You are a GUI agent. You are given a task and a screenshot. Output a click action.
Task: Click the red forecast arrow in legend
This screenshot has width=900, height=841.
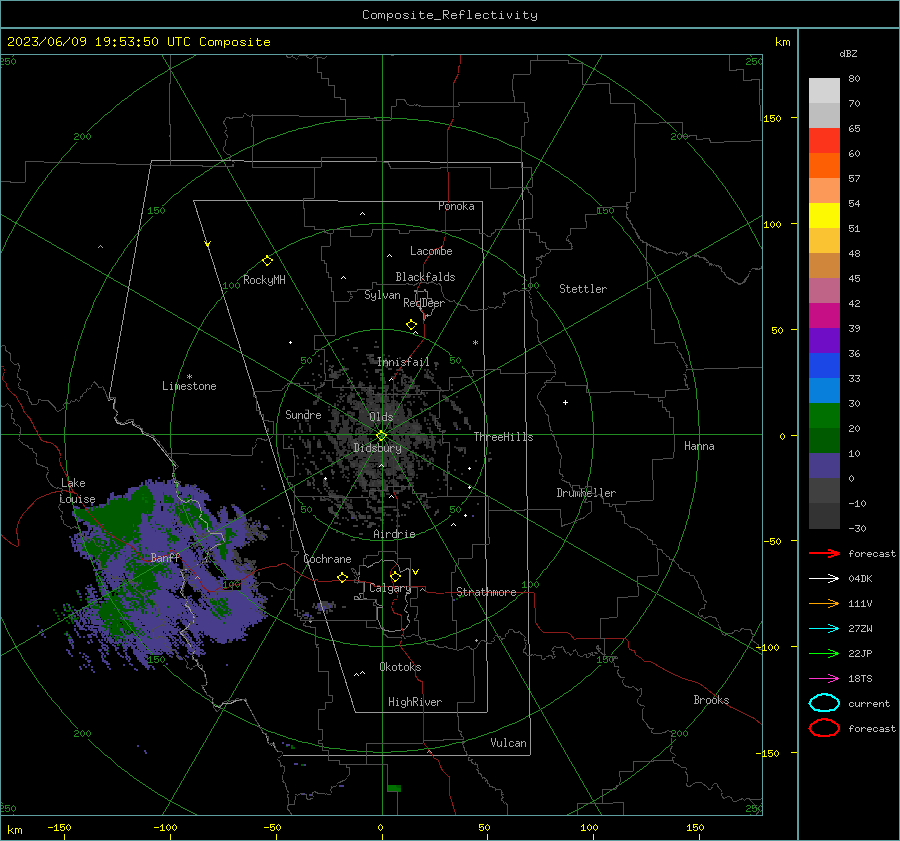(x=824, y=553)
